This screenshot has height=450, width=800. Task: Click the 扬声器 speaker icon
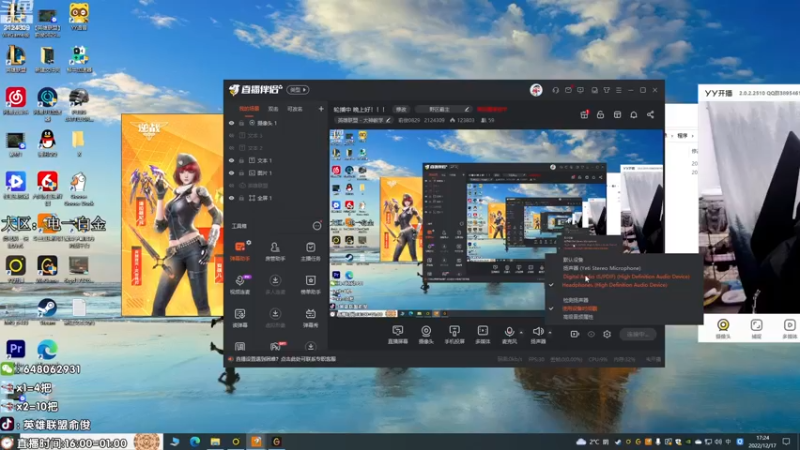click(538, 334)
